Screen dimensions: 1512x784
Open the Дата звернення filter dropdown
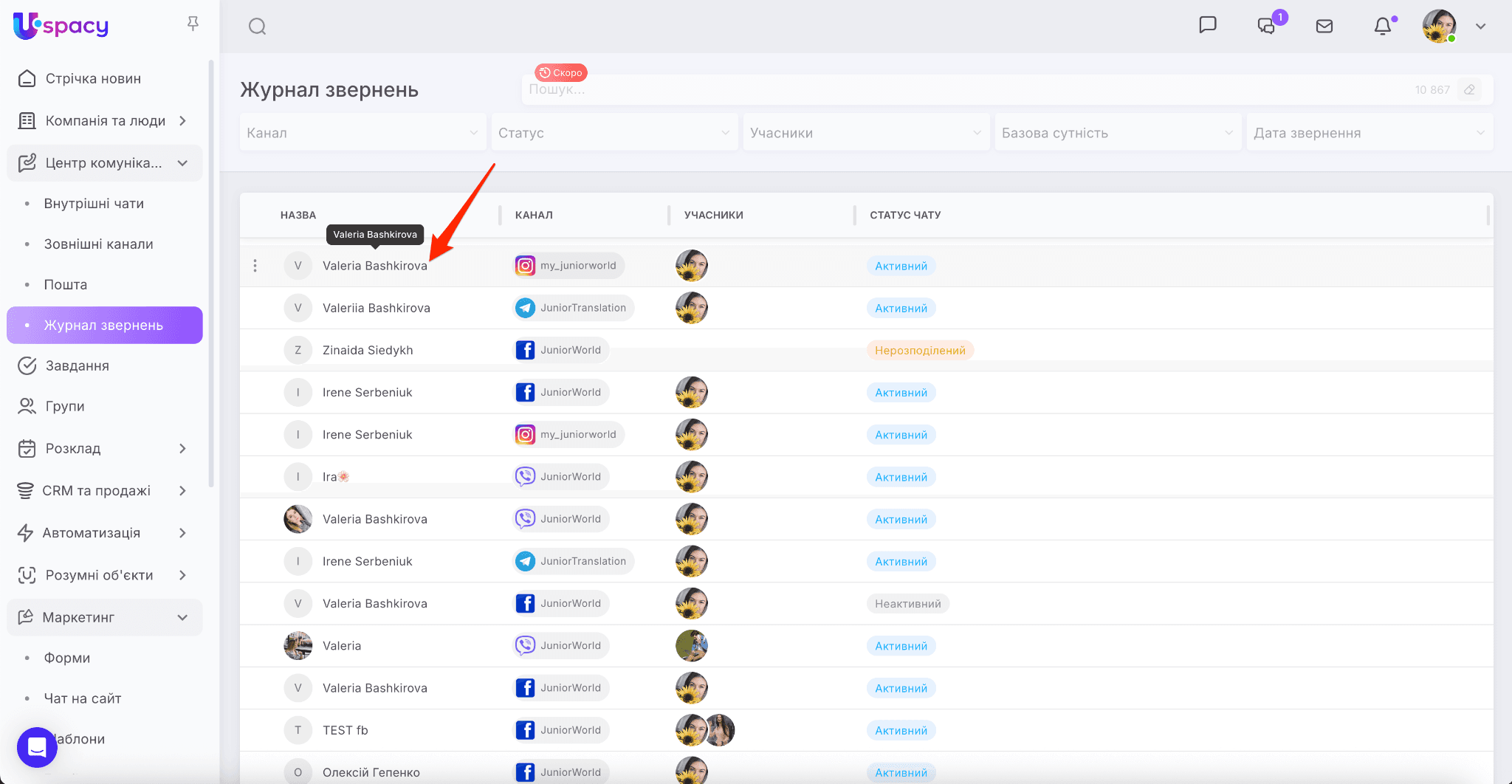1369,133
